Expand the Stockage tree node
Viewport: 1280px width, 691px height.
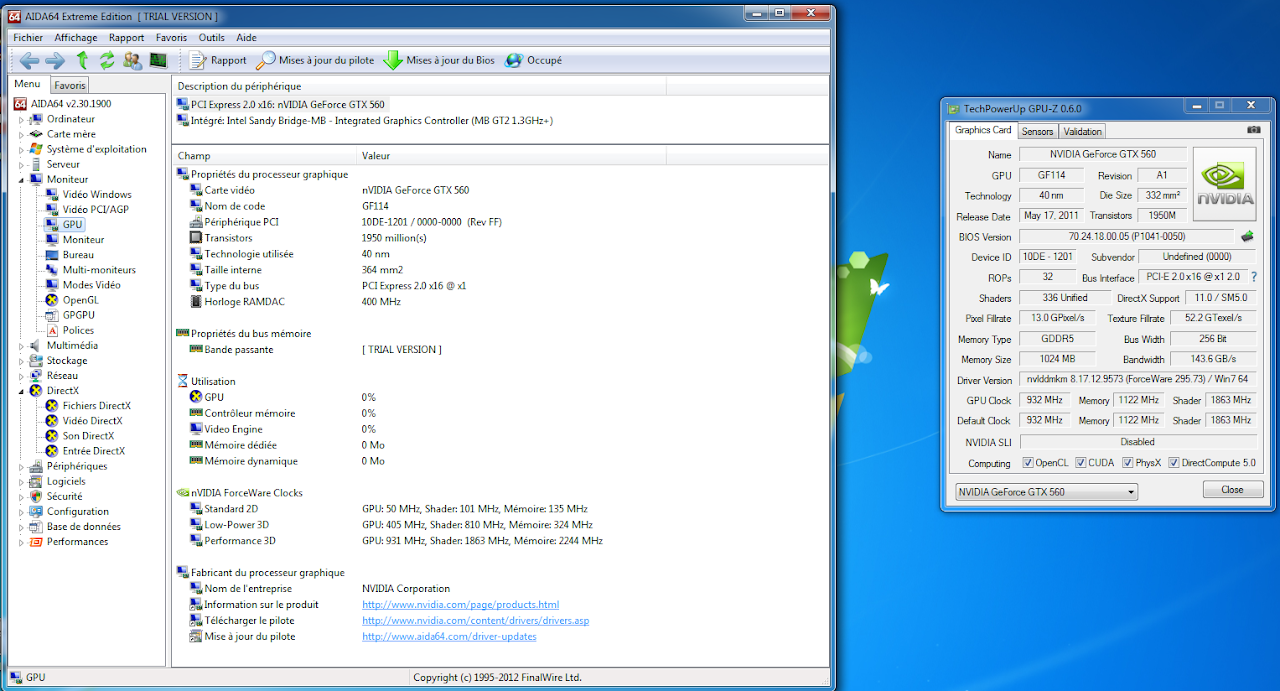coord(21,360)
